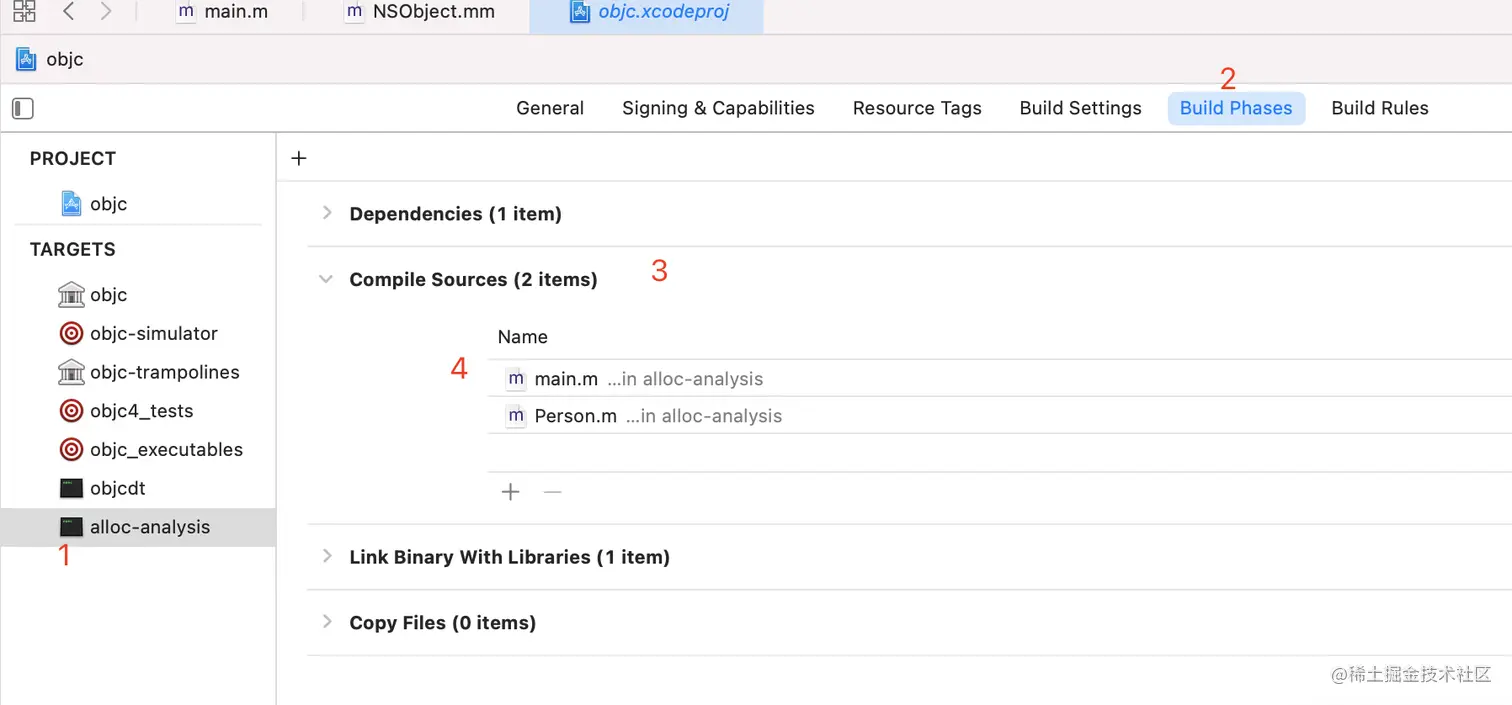Select the objc4_tests target
Screen dimensions: 1512x705
click(x=141, y=411)
